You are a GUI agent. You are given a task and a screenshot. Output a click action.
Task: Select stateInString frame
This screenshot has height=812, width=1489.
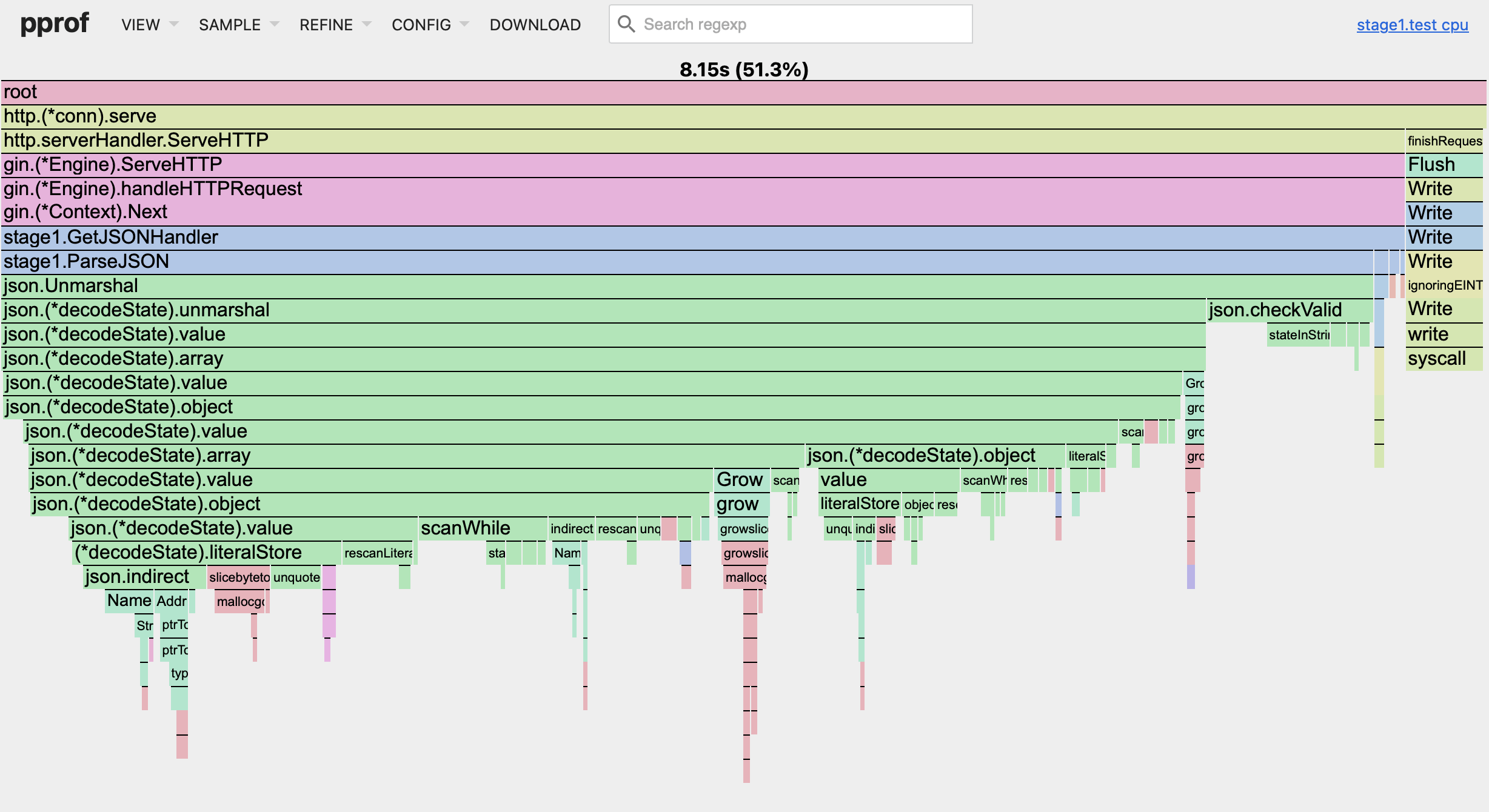1299,335
